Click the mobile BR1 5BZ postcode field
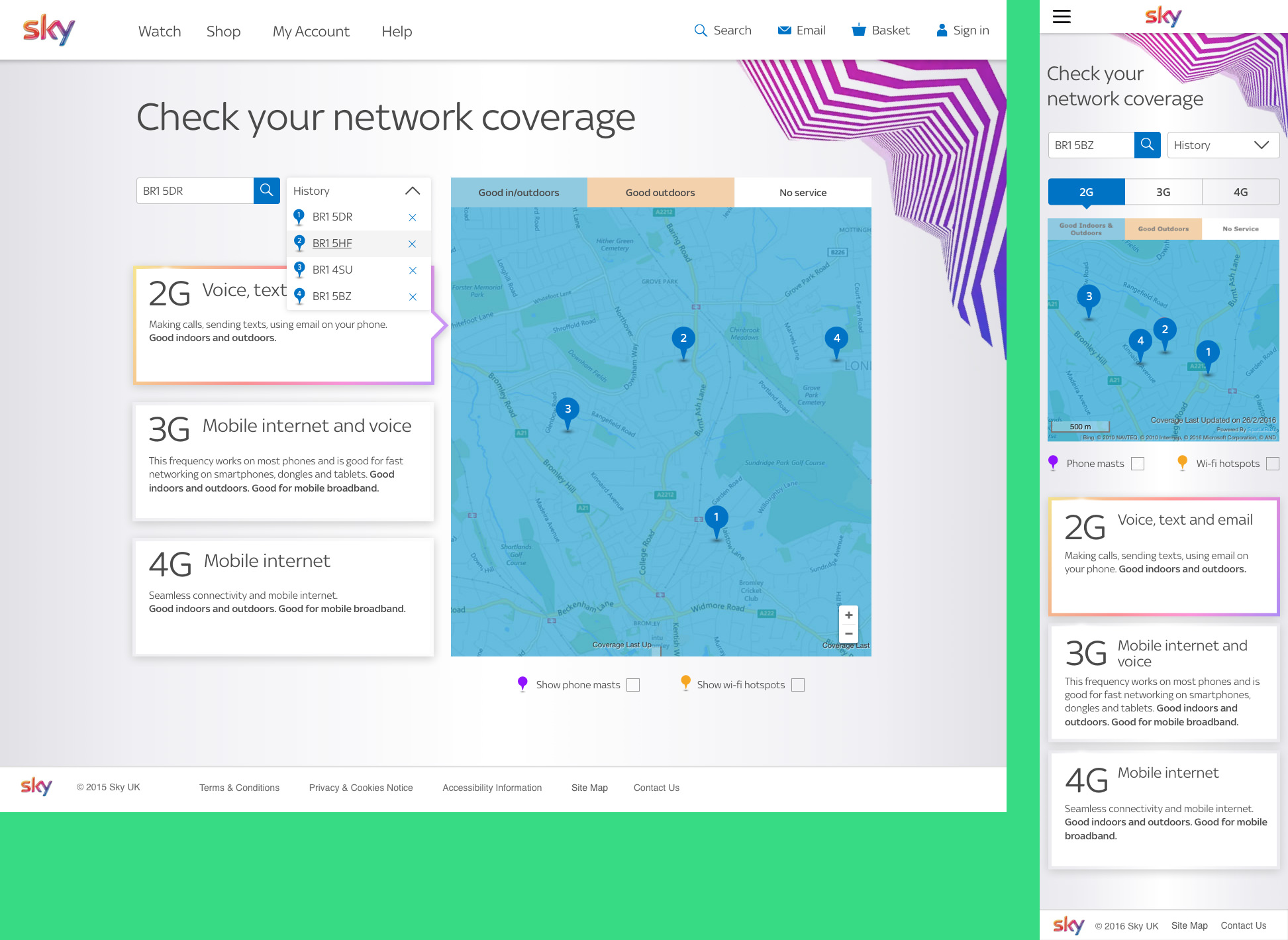The height and width of the screenshot is (940, 1288). pos(1091,145)
